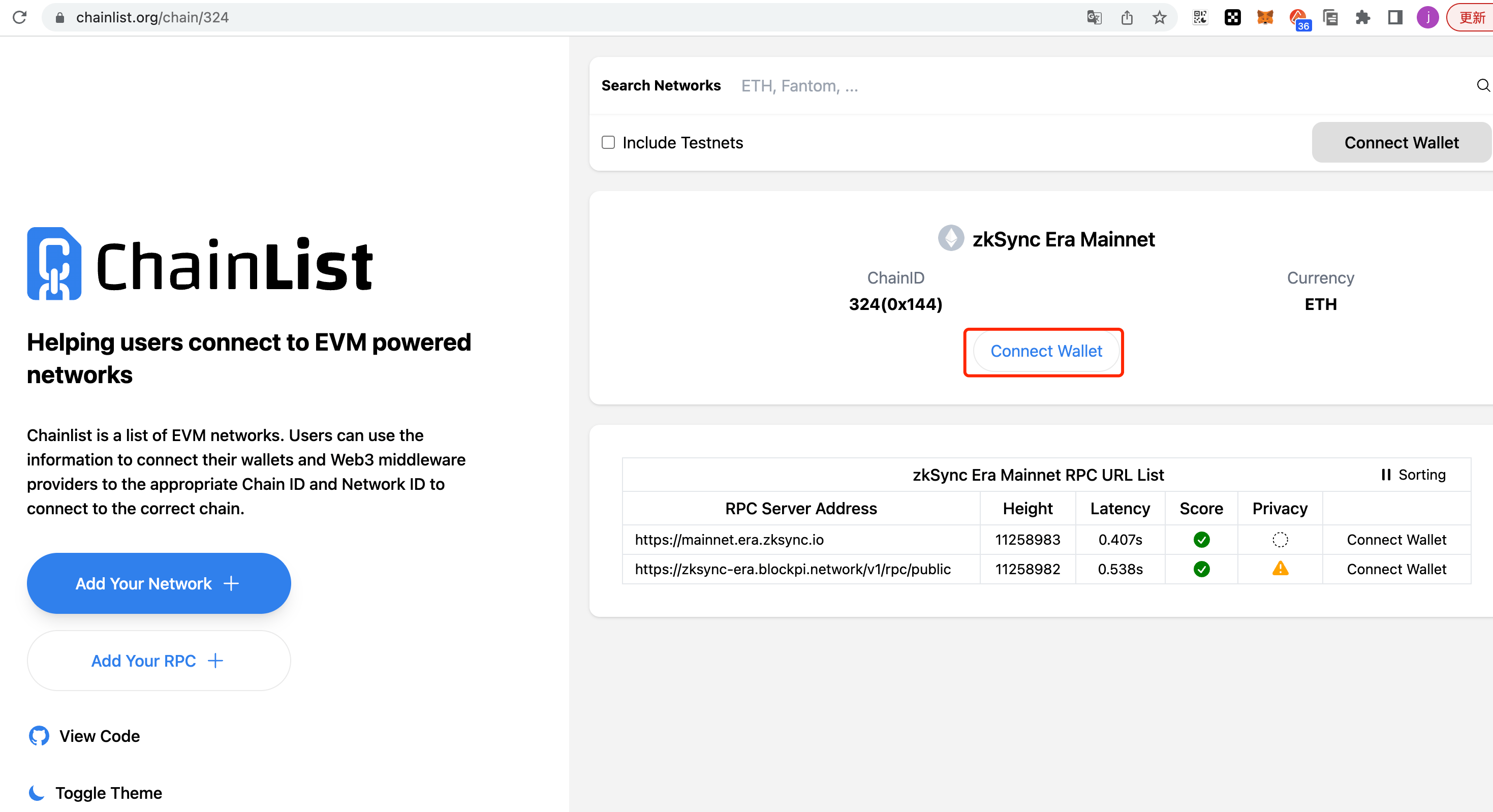1493x812 pixels.
Task: Open the purple profile avatar menu
Action: [x=1427, y=17]
